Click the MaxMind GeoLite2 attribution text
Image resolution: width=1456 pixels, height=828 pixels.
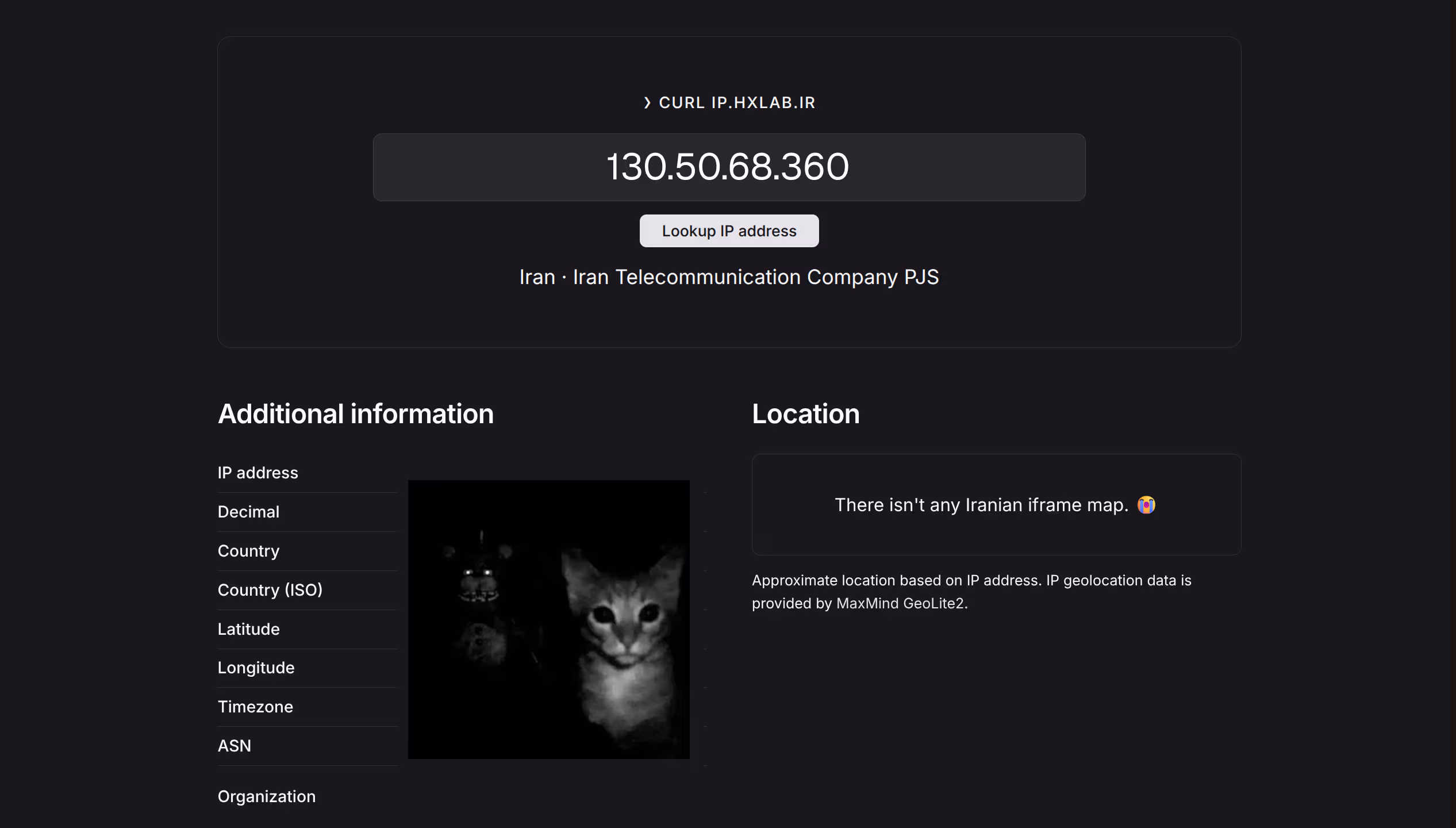point(900,603)
